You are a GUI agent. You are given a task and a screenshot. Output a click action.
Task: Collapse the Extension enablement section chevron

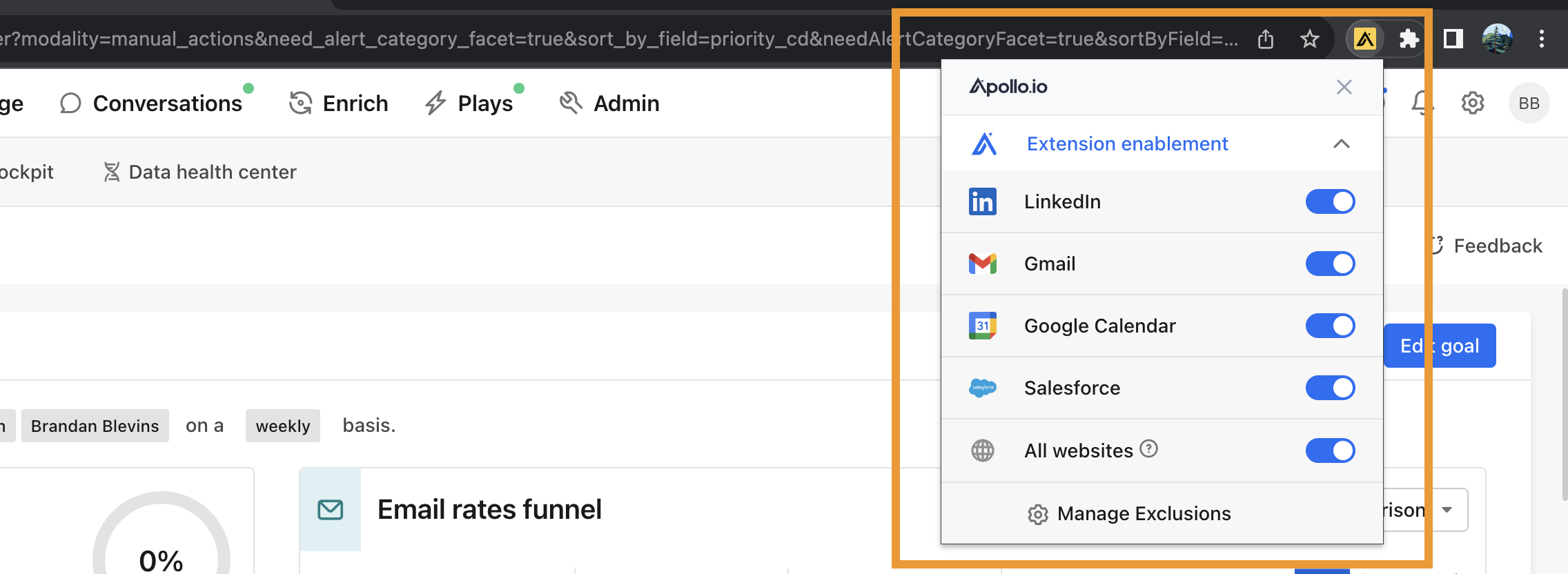(1341, 143)
